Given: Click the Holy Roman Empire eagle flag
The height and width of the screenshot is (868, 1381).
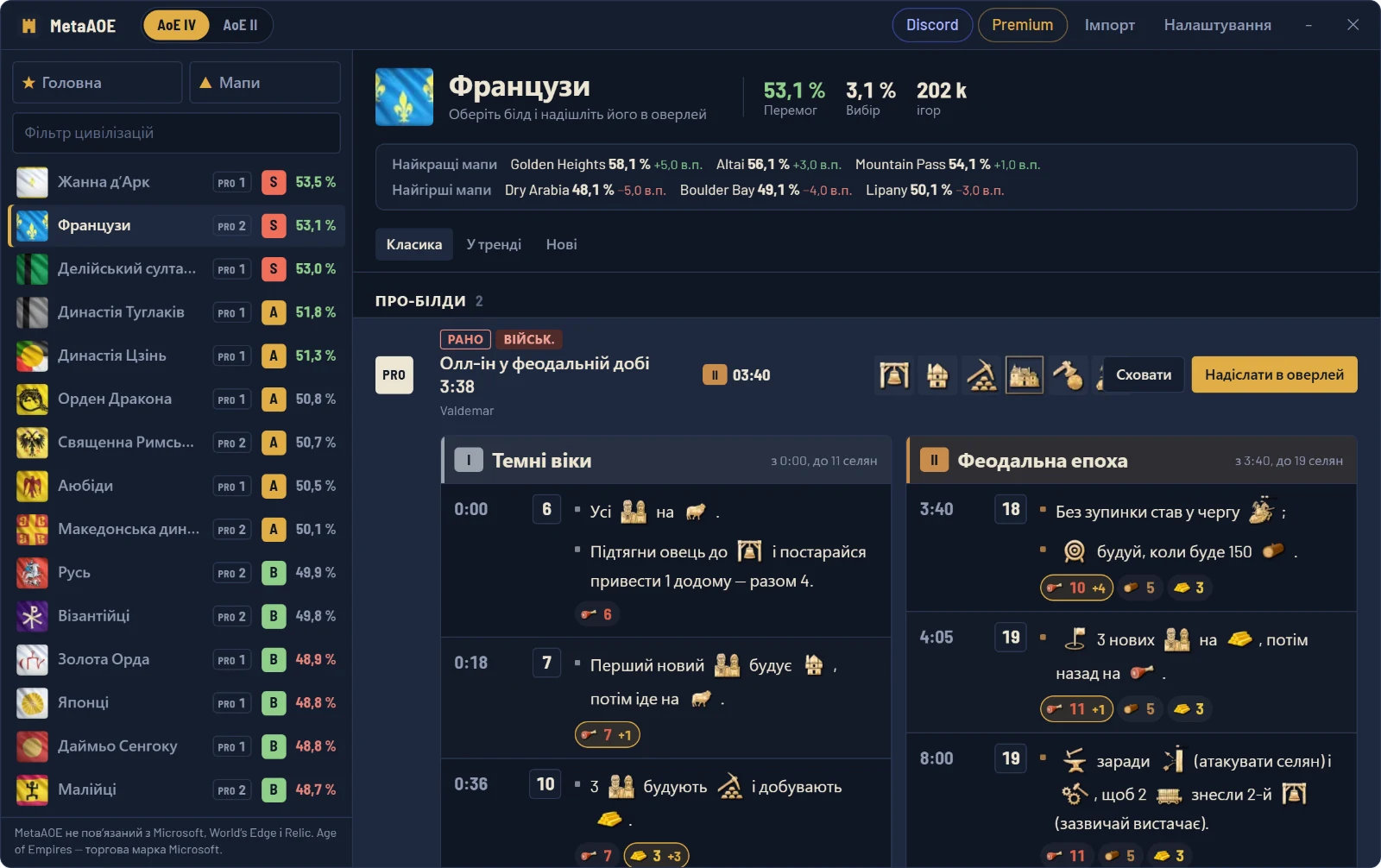Looking at the screenshot, I should coord(32,443).
